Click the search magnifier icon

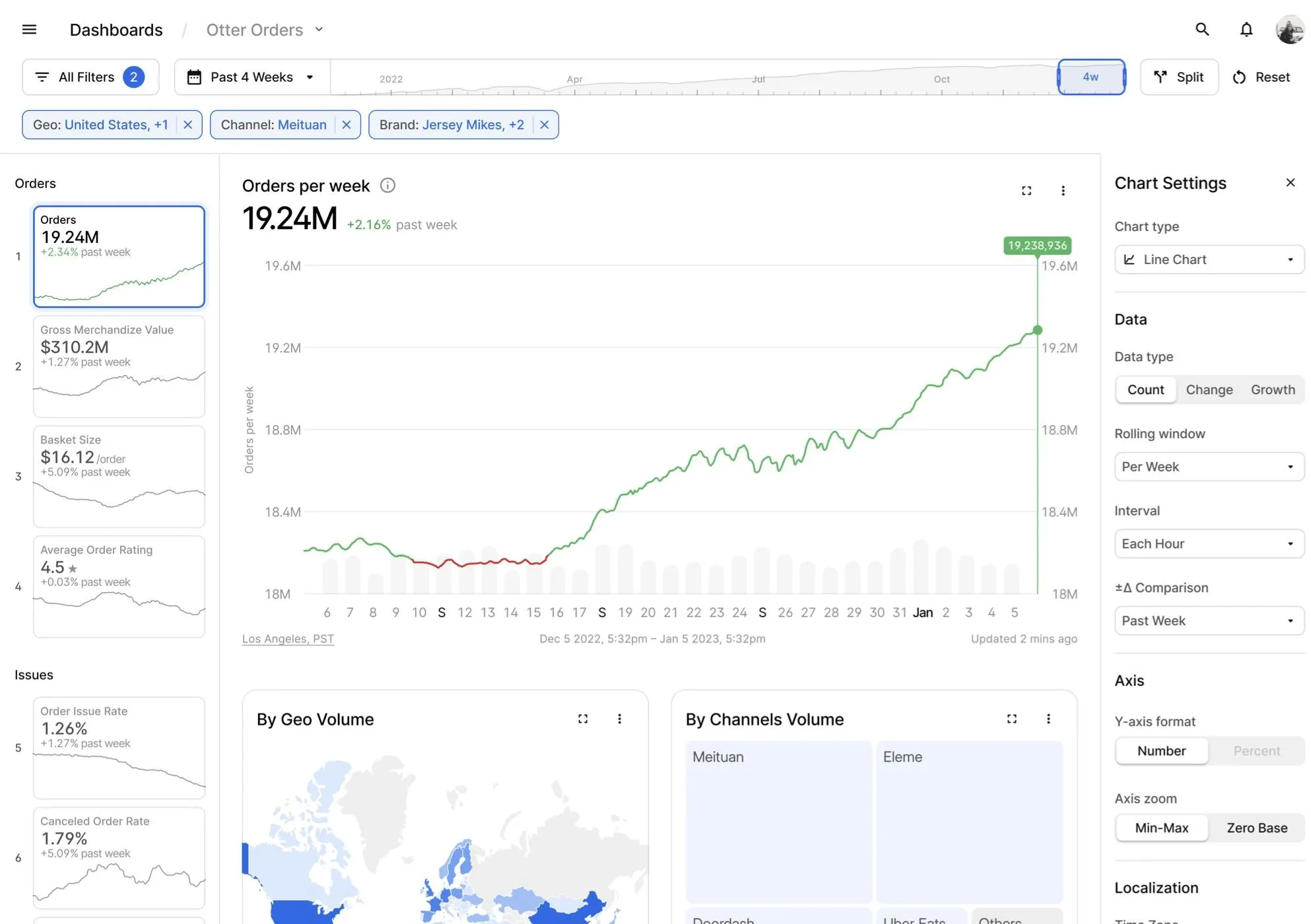tap(1202, 30)
